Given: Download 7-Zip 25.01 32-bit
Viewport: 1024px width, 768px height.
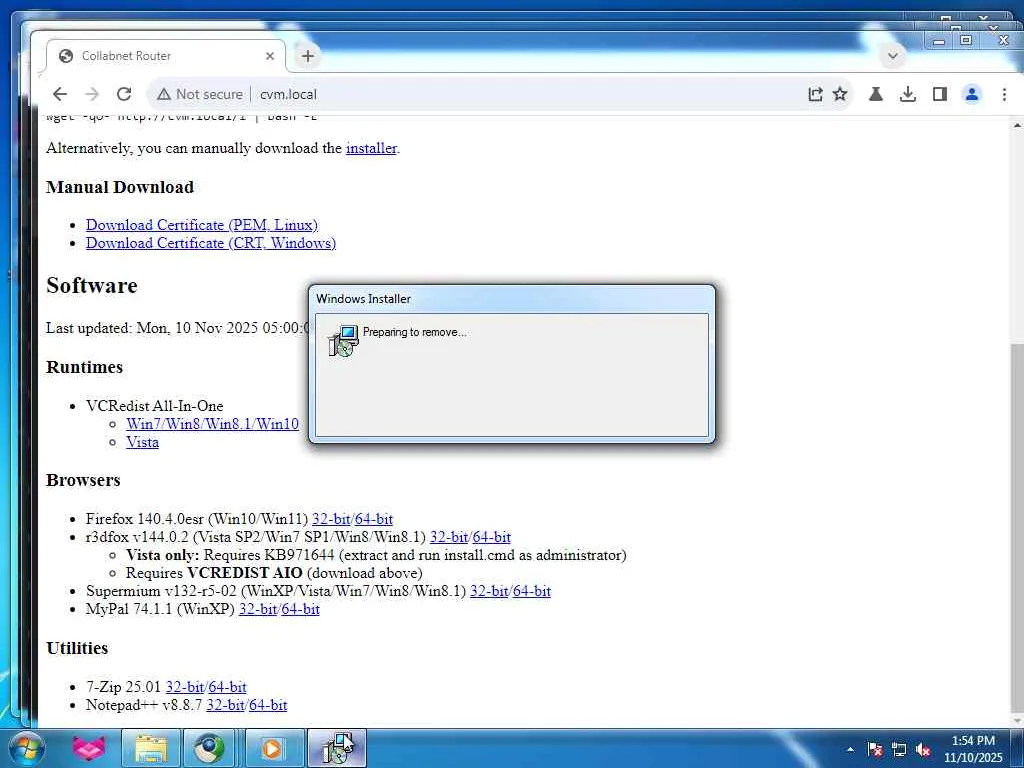Looking at the screenshot, I should [x=185, y=687].
